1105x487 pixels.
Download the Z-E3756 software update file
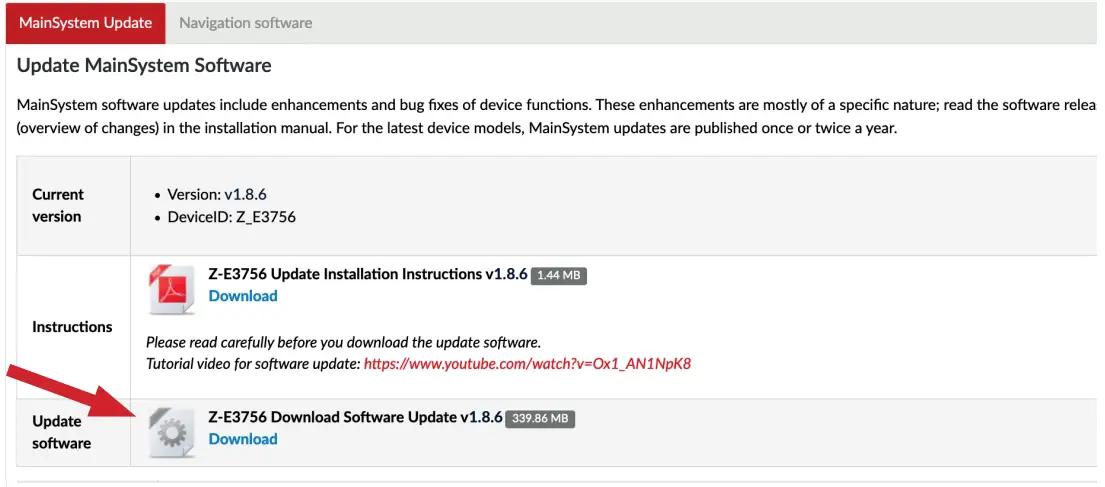(243, 439)
